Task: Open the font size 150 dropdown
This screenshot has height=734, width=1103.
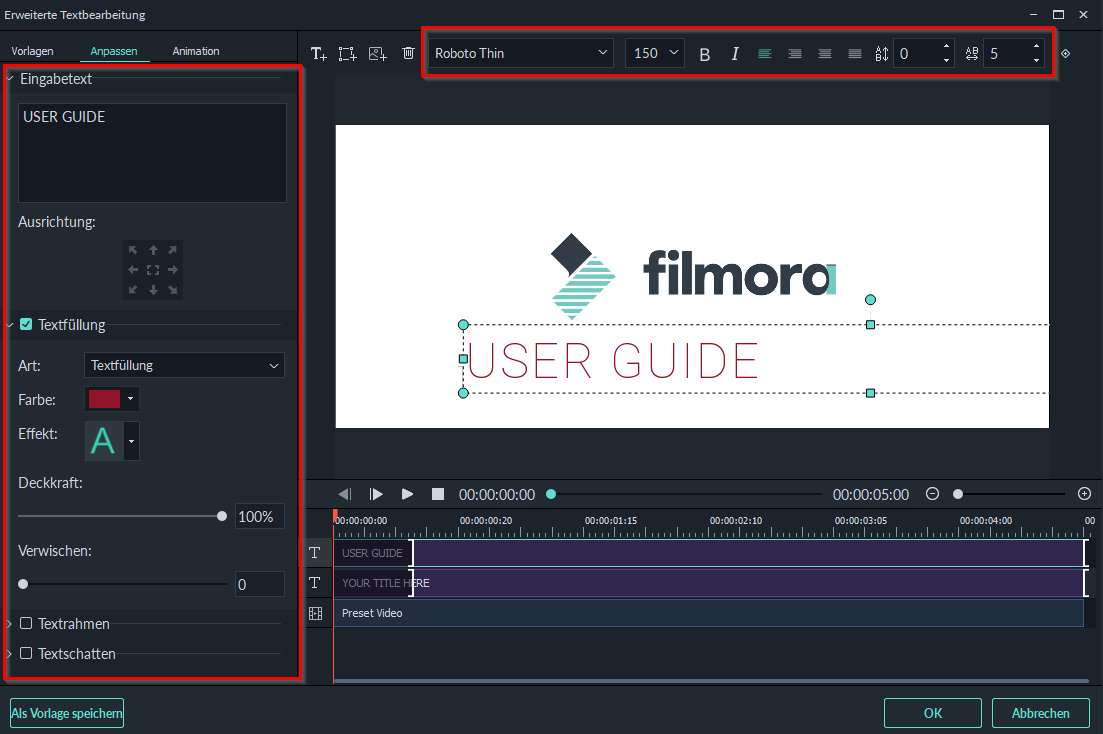Action: [x=654, y=53]
